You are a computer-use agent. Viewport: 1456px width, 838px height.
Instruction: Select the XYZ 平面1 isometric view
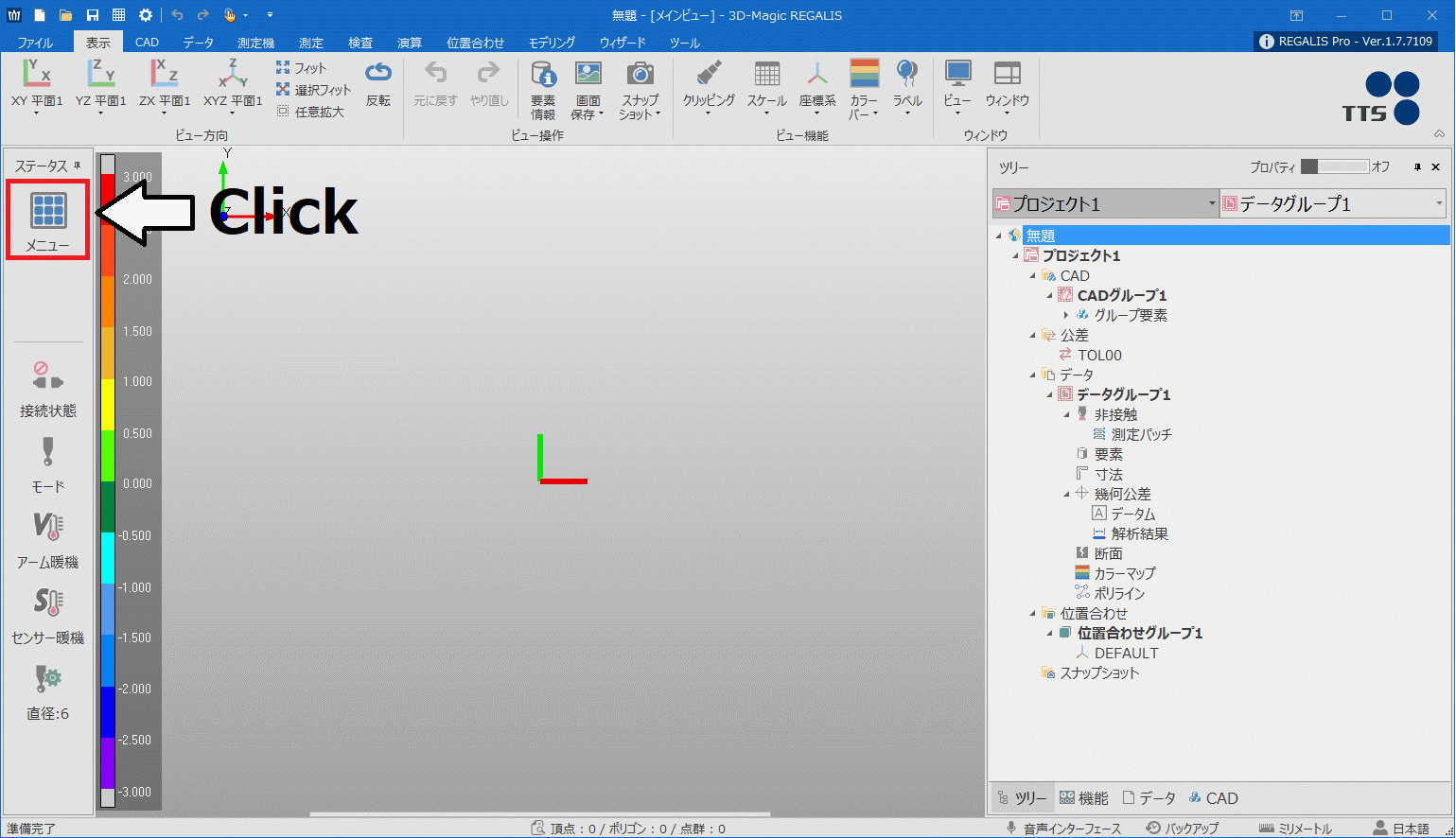pyautogui.click(x=233, y=86)
